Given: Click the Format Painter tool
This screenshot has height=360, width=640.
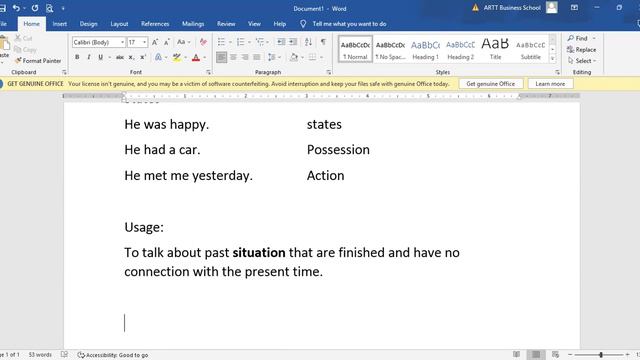Looking at the screenshot, I should tap(38, 60).
